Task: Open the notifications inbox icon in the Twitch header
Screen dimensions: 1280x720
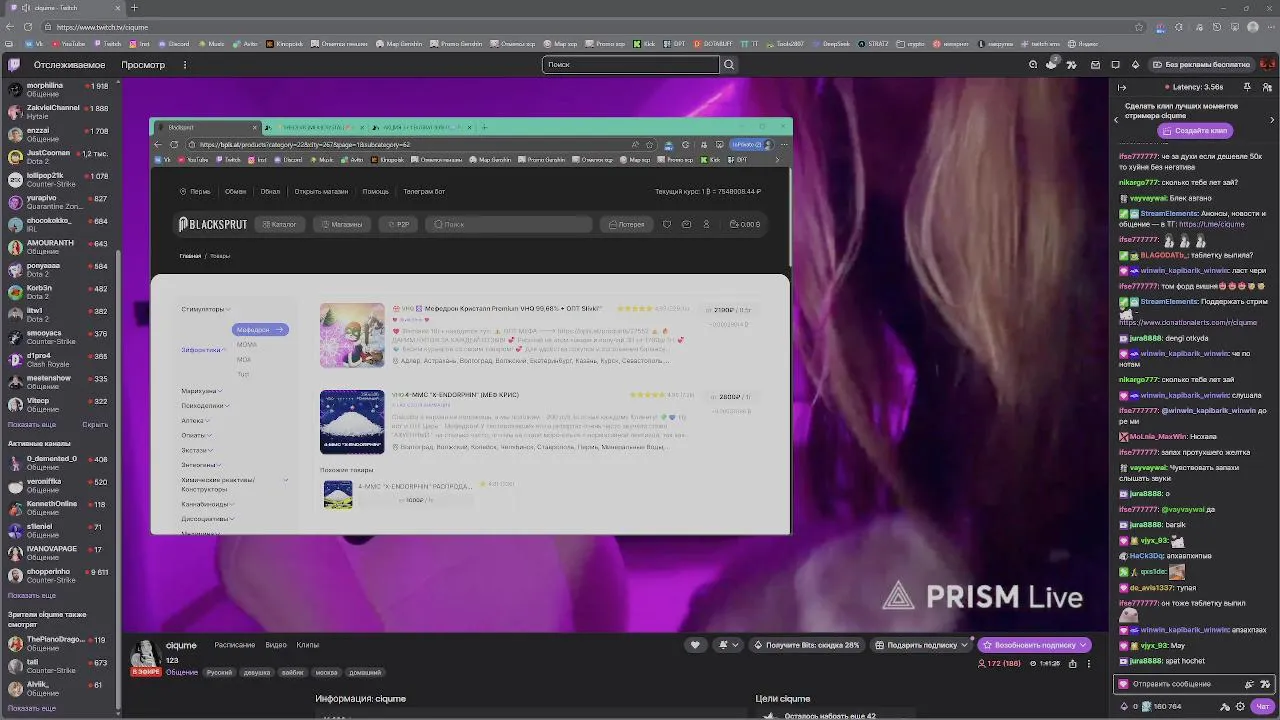Action: click(x=1095, y=65)
